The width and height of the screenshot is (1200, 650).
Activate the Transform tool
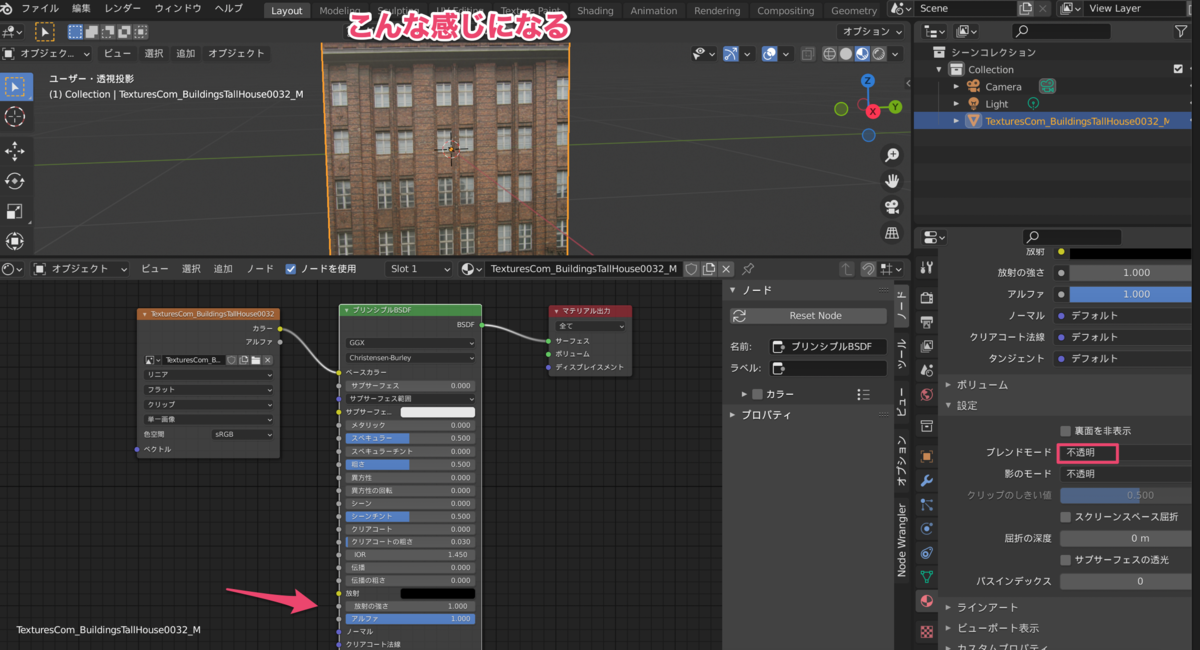pyautogui.click(x=15, y=241)
